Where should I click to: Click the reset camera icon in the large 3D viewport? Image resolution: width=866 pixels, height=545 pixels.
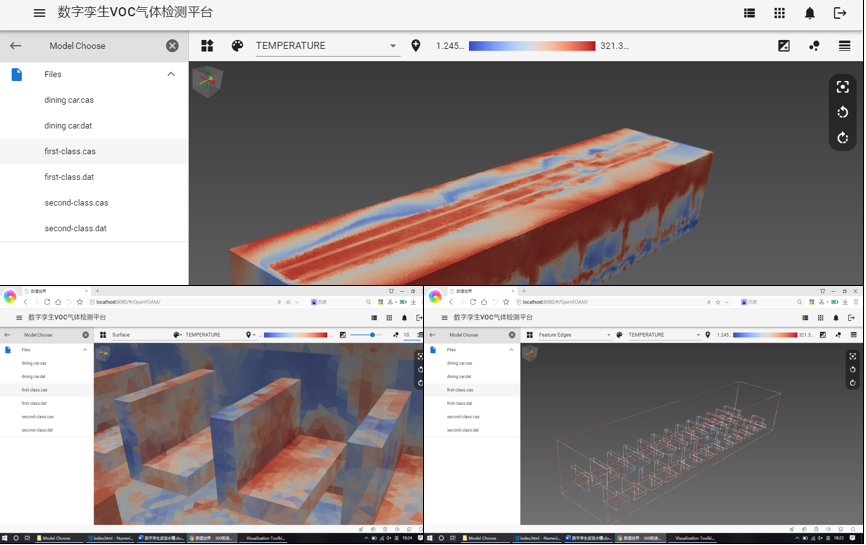click(843, 87)
